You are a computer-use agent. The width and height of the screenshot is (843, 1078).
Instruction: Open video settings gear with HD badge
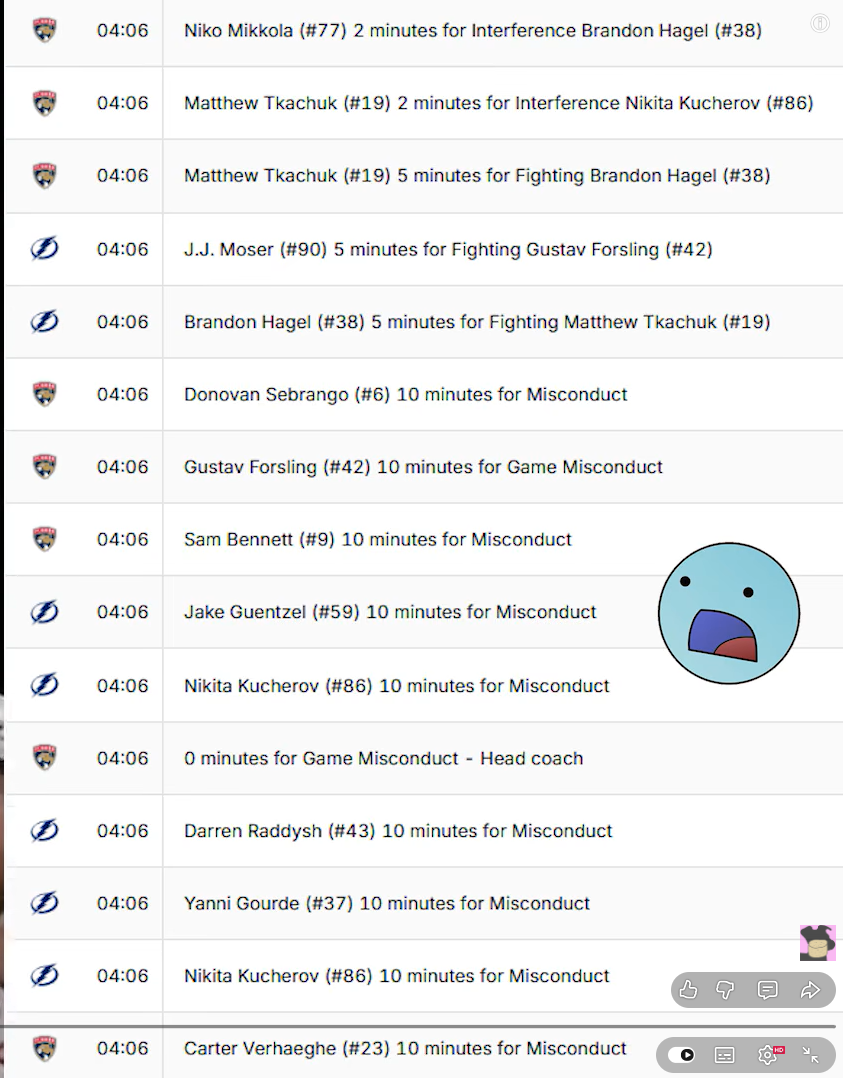click(x=768, y=1054)
